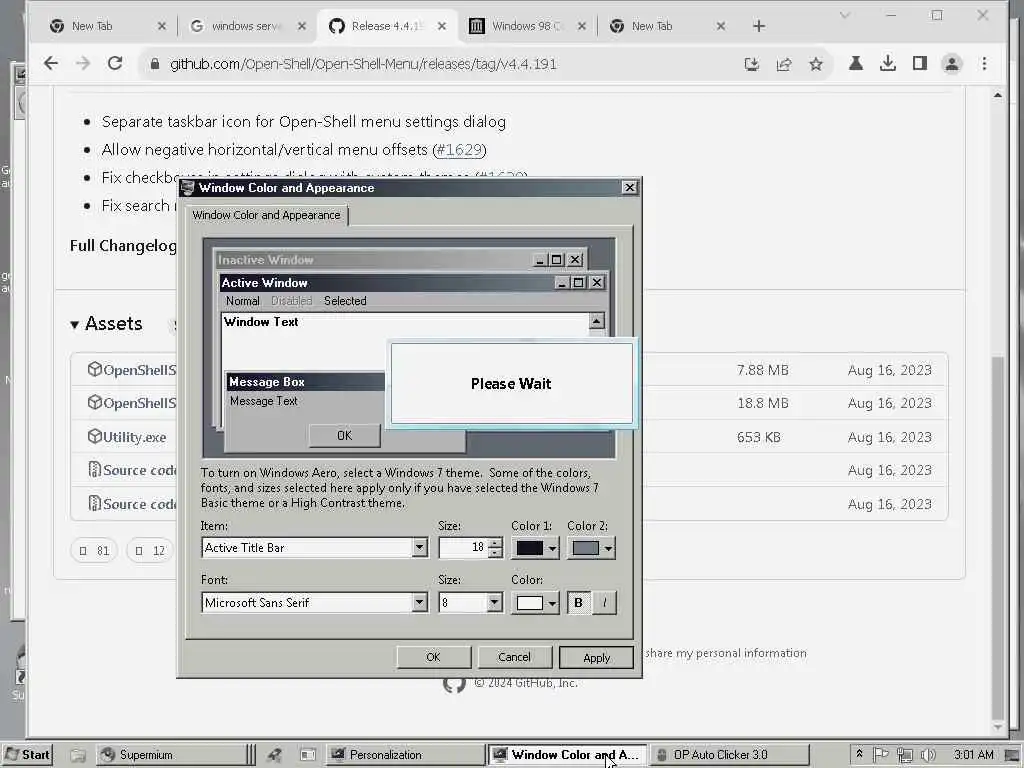Close the Window Color and Appearance dialog
Viewport: 1024px width, 768px height.
pyautogui.click(x=629, y=187)
